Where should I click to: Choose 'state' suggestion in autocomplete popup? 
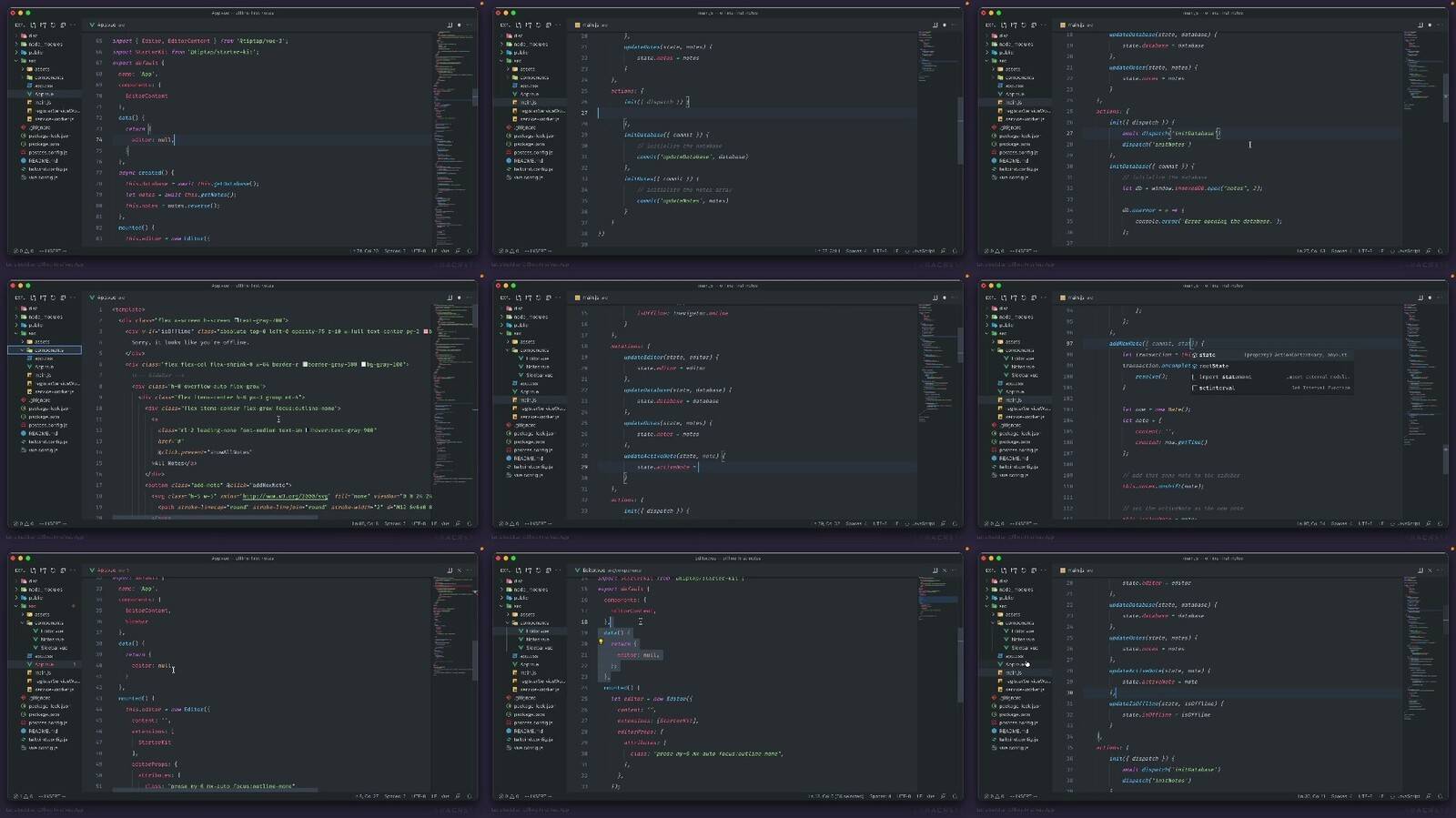pos(1272,355)
